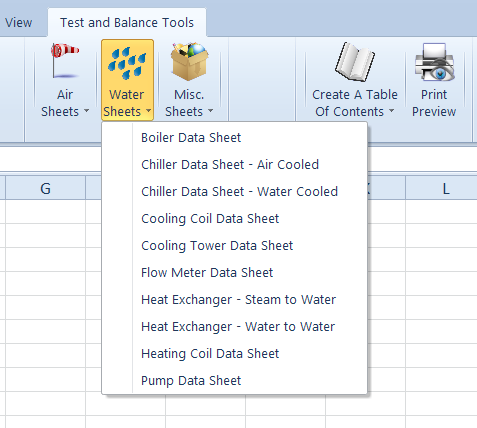Screen dimensions: 477x428
Task: Expand the Air Sheets dropdown arrow
Action: (x=87, y=111)
